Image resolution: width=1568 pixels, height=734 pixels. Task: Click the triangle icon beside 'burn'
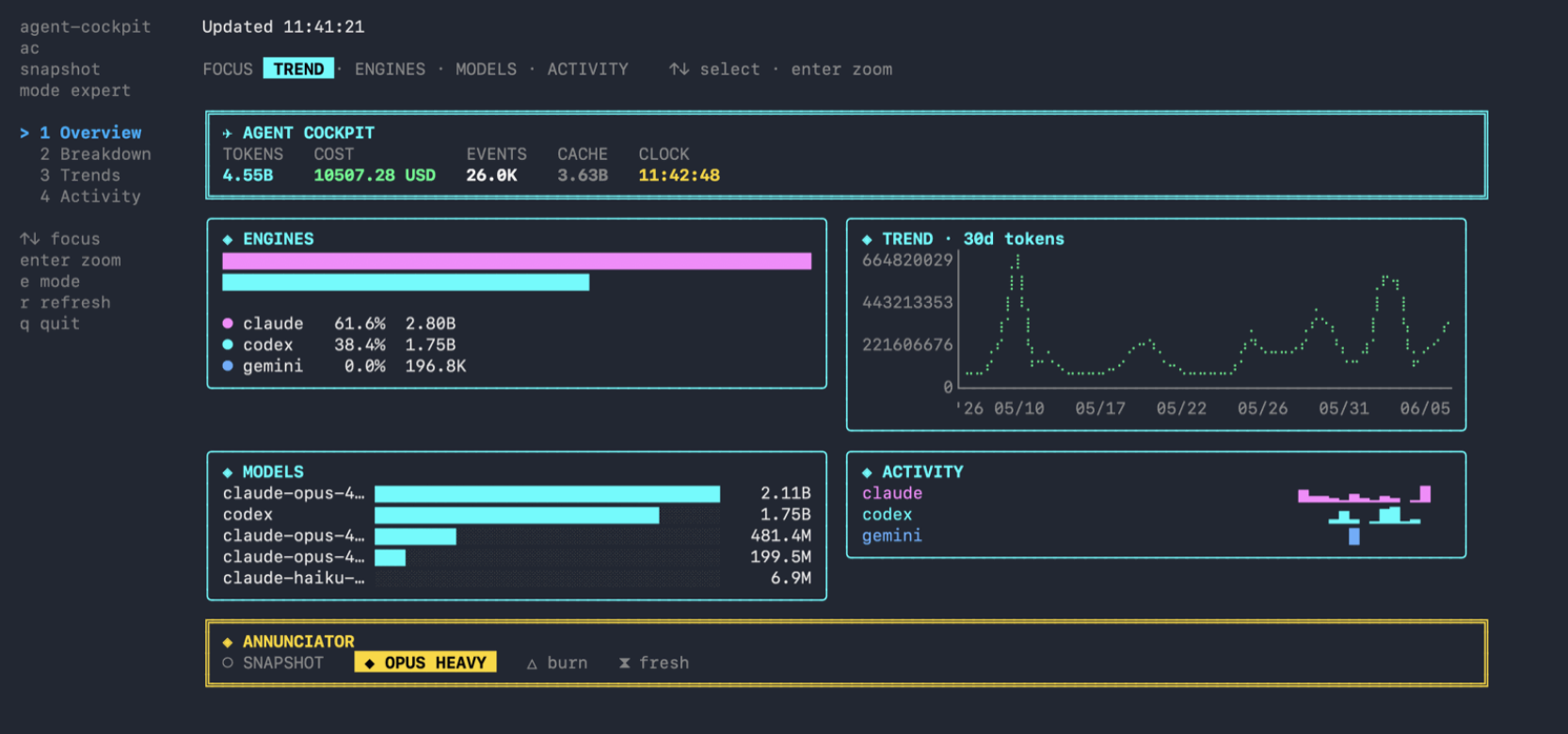(x=532, y=663)
